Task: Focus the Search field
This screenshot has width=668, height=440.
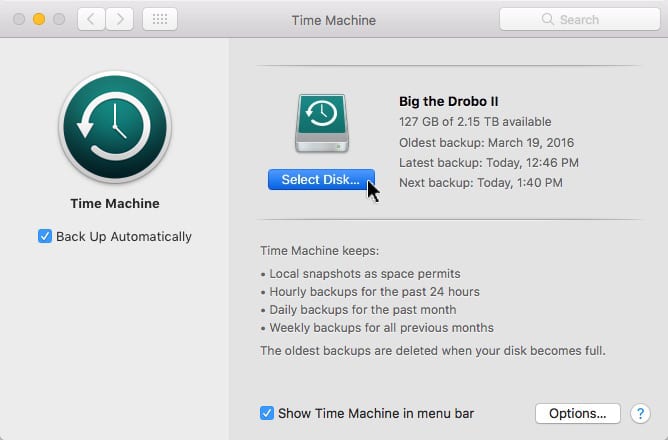Action: click(x=580, y=19)
